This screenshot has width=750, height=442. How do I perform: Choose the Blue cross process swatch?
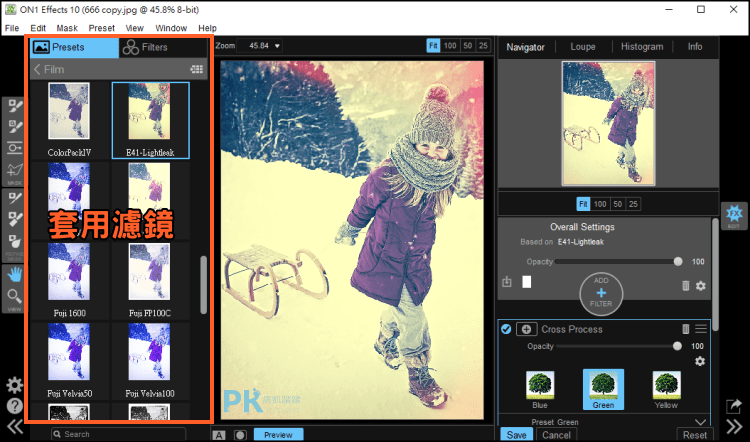click(540, 389)
